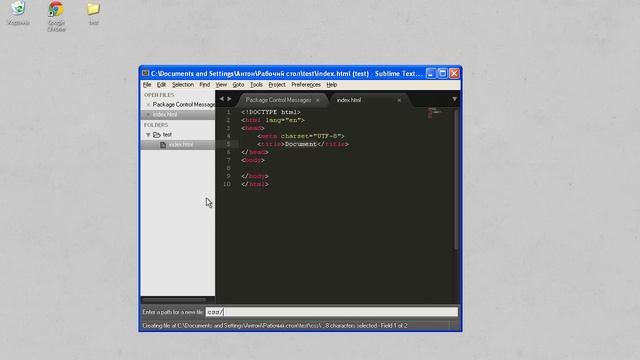The image size is (640, 360).
Task: Click line number 8 in the gutter
Action: pos(228,168)
